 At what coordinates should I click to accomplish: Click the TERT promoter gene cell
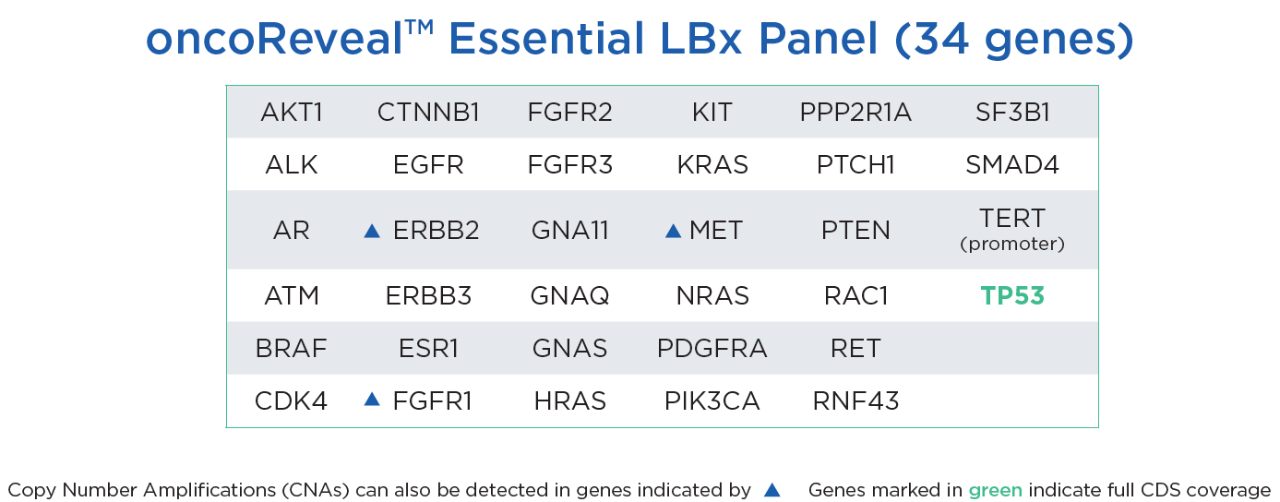[x=1012, y=228]
